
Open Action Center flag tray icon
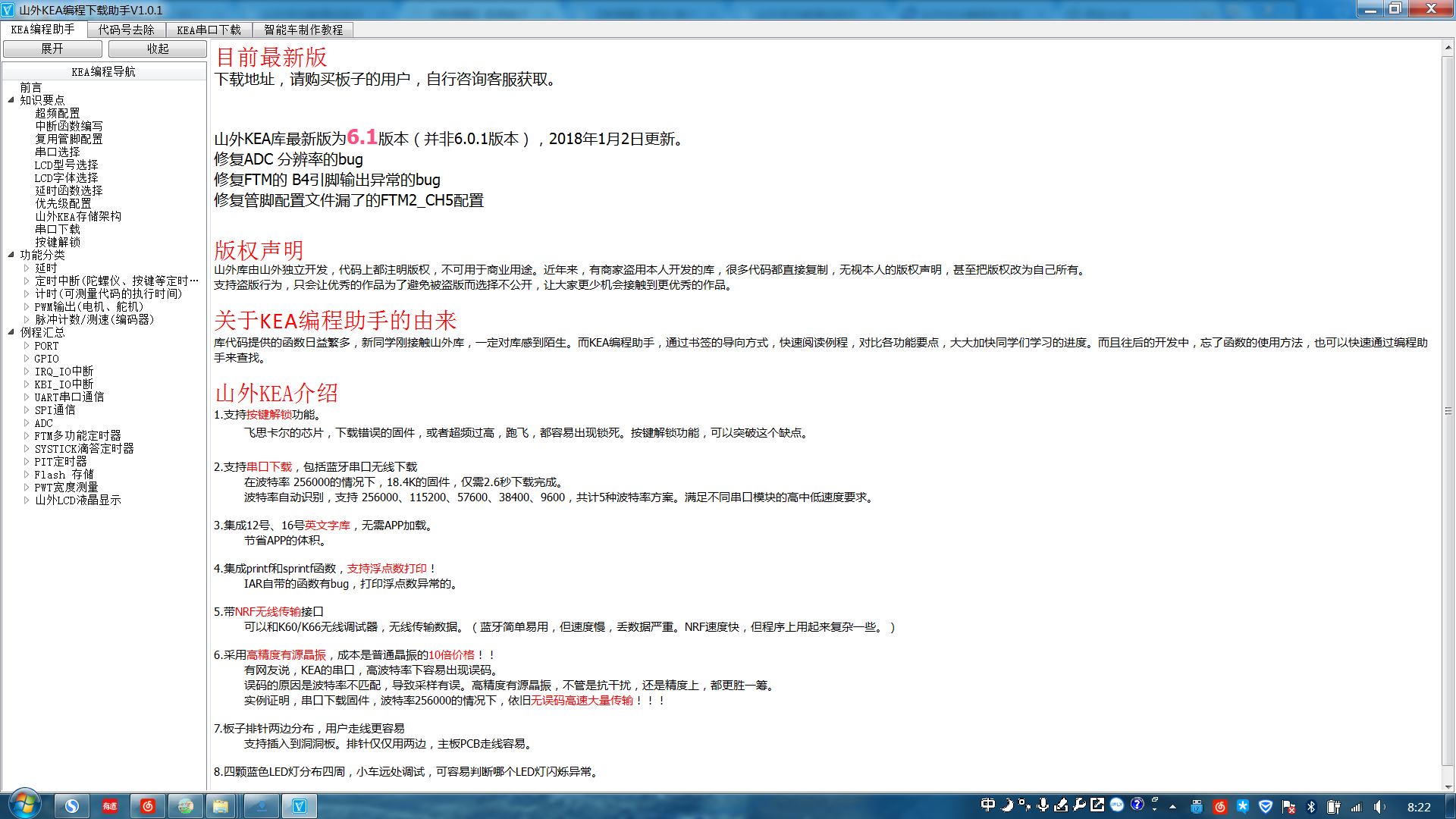[1288, 807]
